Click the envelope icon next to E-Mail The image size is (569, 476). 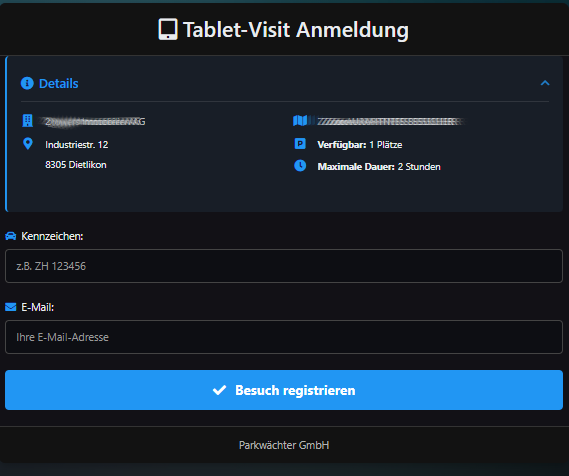[x=11, y=307]
